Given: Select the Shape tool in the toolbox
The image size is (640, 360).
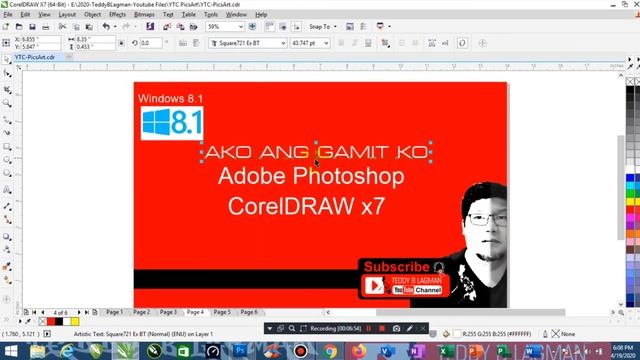Looking at the screenshot, I should click(x=7, y=74).
